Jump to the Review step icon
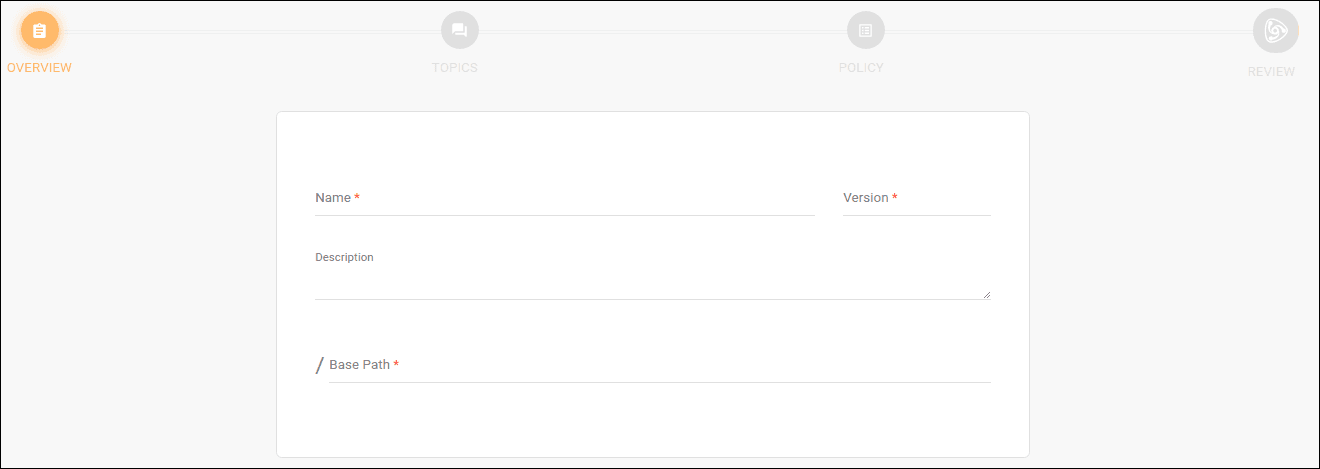 click(1275, 31)
